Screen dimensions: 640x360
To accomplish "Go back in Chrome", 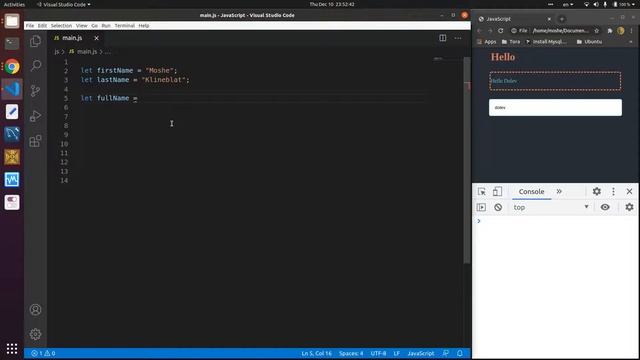I will pyautogui.click(x=480, y=31).
